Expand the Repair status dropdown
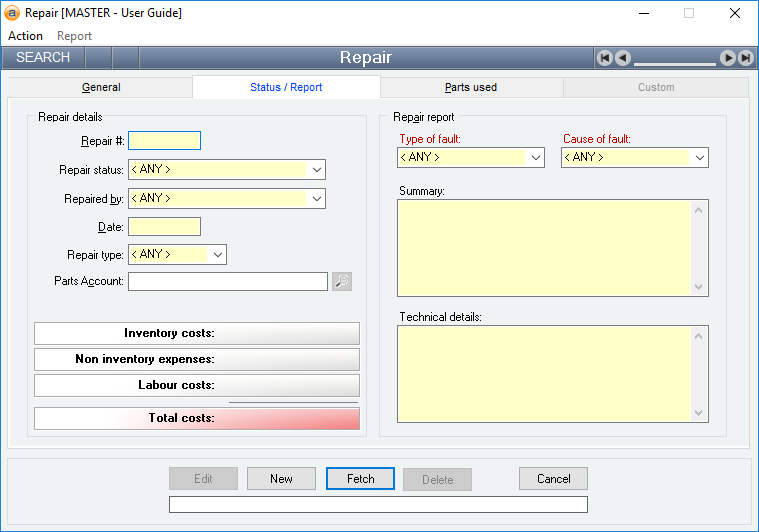The width and height of the screenshot is (759, 532). tap(316, 170)
